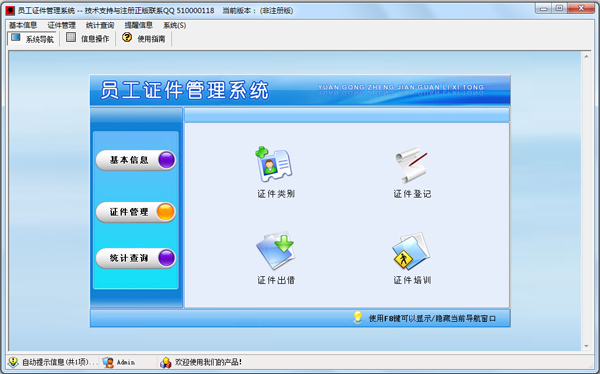
Task: Click the 系统导航 toolbar monitor icon
Action: coord(16,38)
